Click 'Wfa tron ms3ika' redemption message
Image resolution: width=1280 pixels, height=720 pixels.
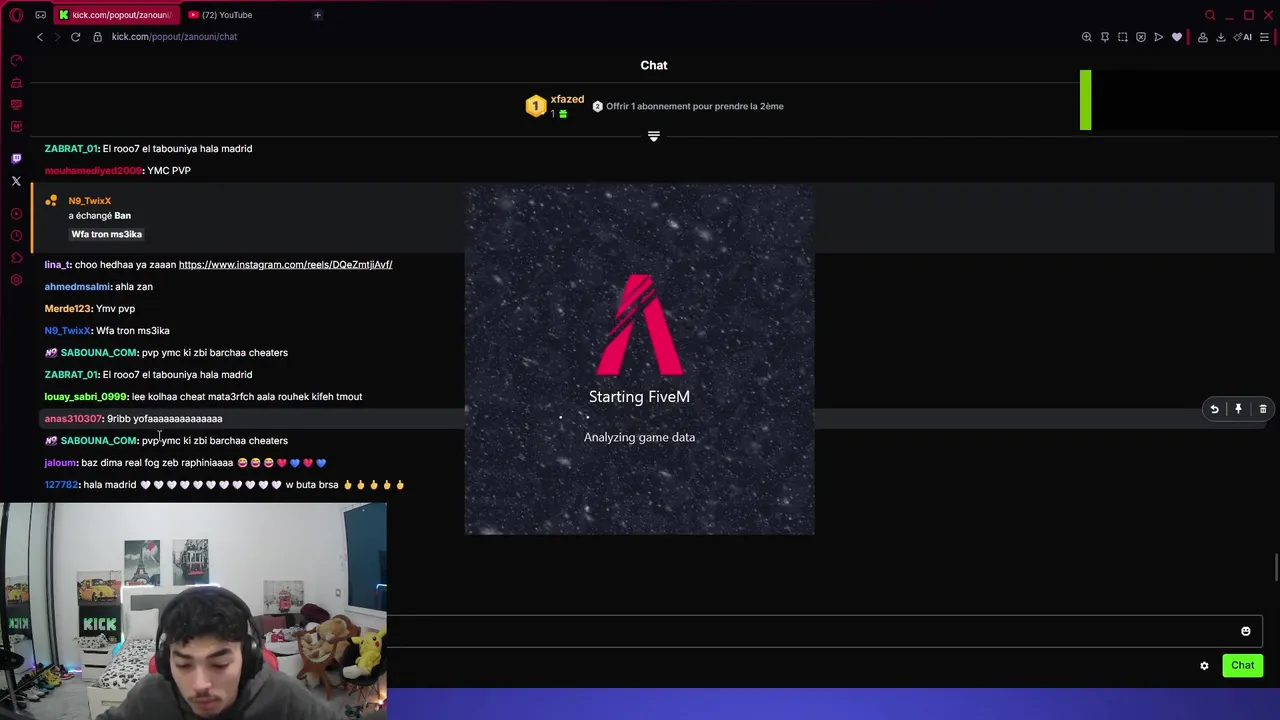pos(106,234)
